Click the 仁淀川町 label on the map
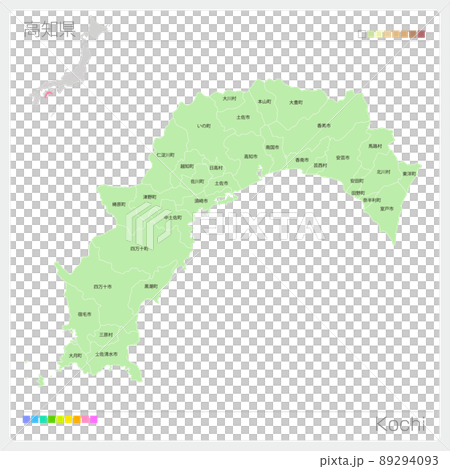This screenshot has width=450, height=469. [x=166, y=155]
